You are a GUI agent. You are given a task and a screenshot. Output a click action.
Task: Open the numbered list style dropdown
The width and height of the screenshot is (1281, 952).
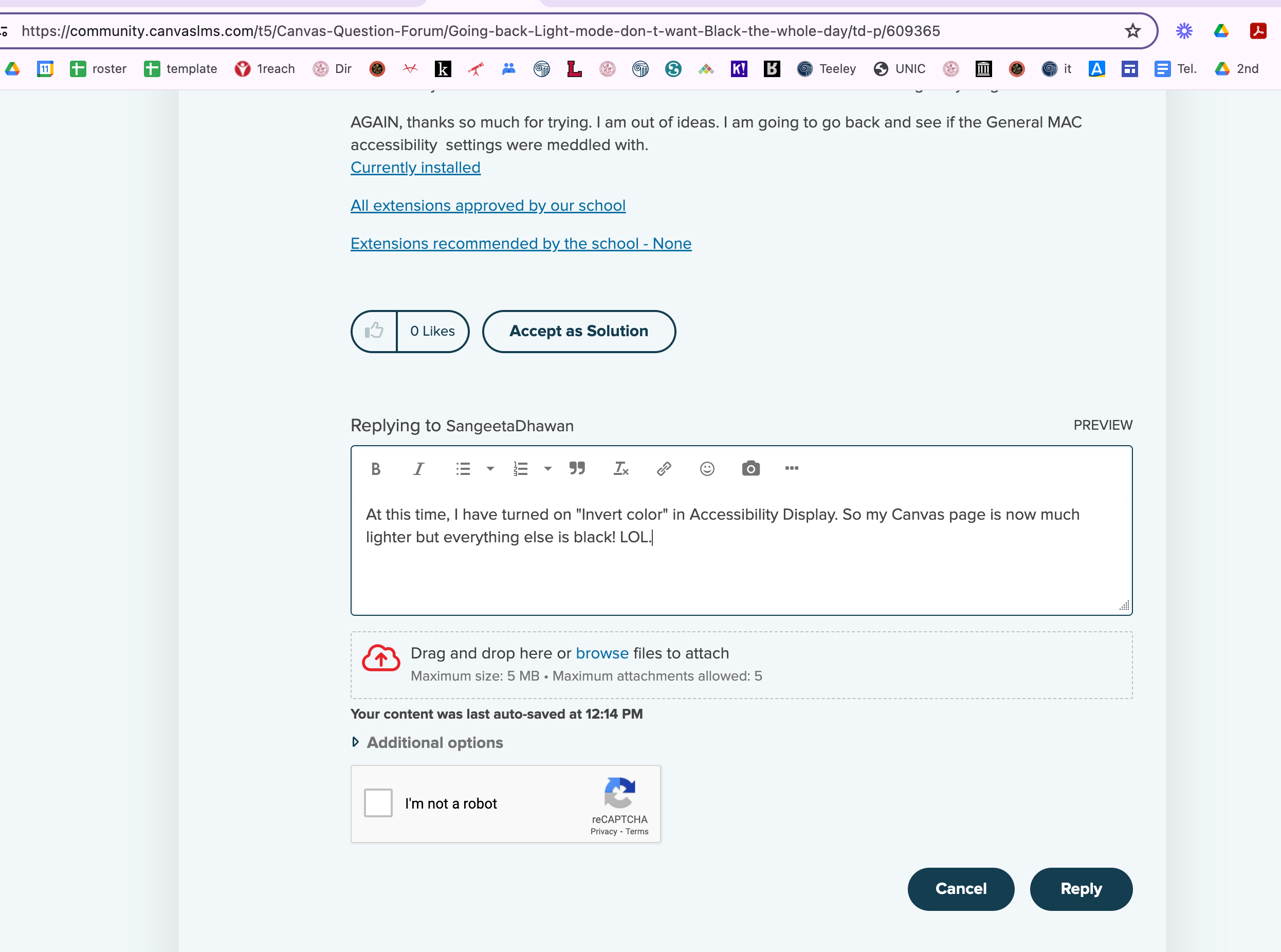click(547, 468)
